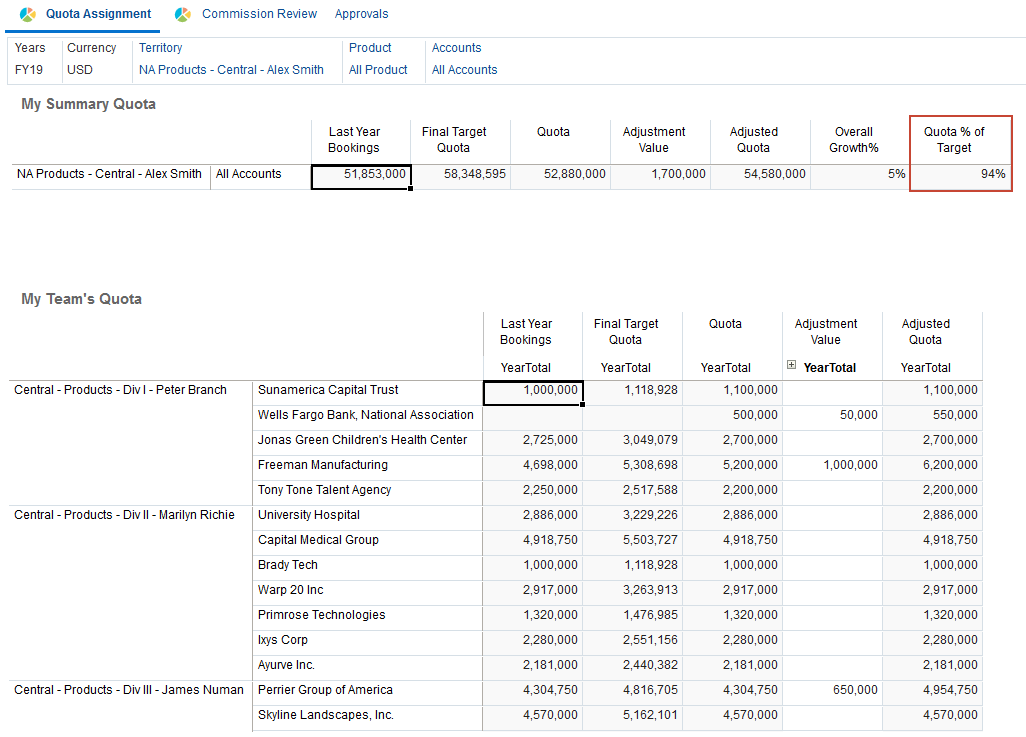Click NA Products - Central - Alex Smith link
Viewport: 1026px width, 737px height.
pos(231,70)
